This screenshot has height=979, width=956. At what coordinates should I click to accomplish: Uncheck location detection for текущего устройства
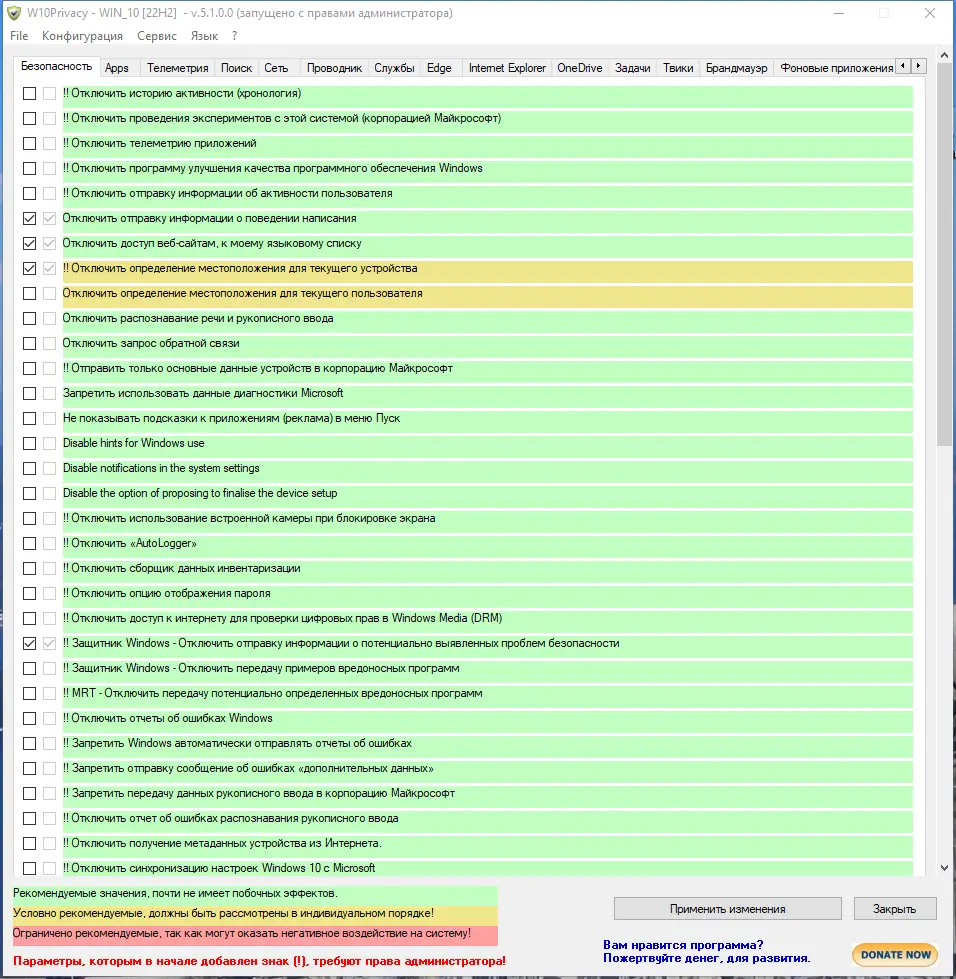[29, 268]
